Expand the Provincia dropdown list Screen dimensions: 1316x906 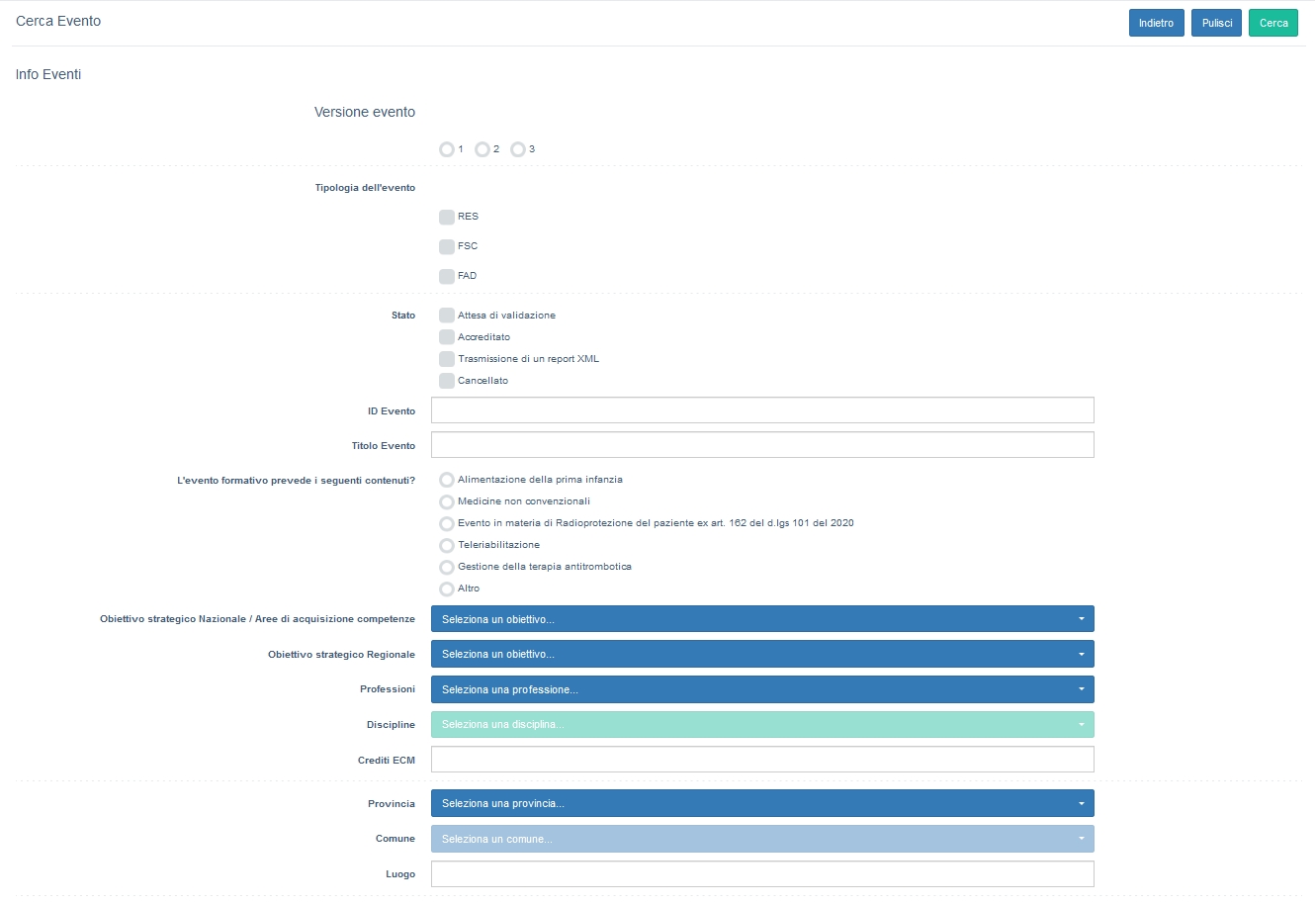(x=761, y=803)
